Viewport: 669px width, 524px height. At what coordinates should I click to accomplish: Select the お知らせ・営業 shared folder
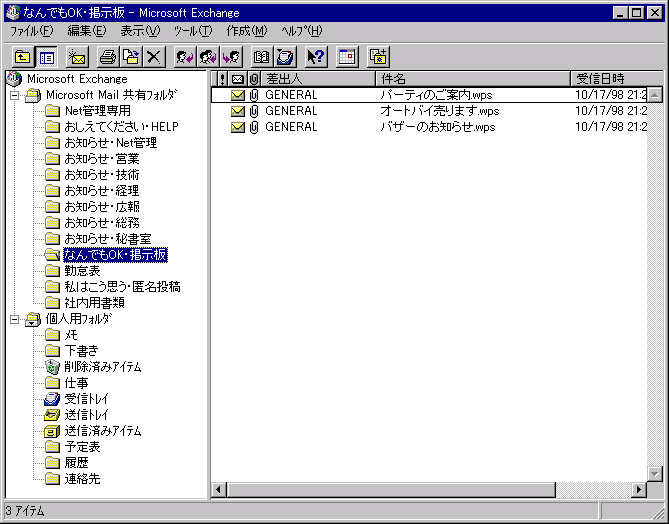[x=101, y=159]
